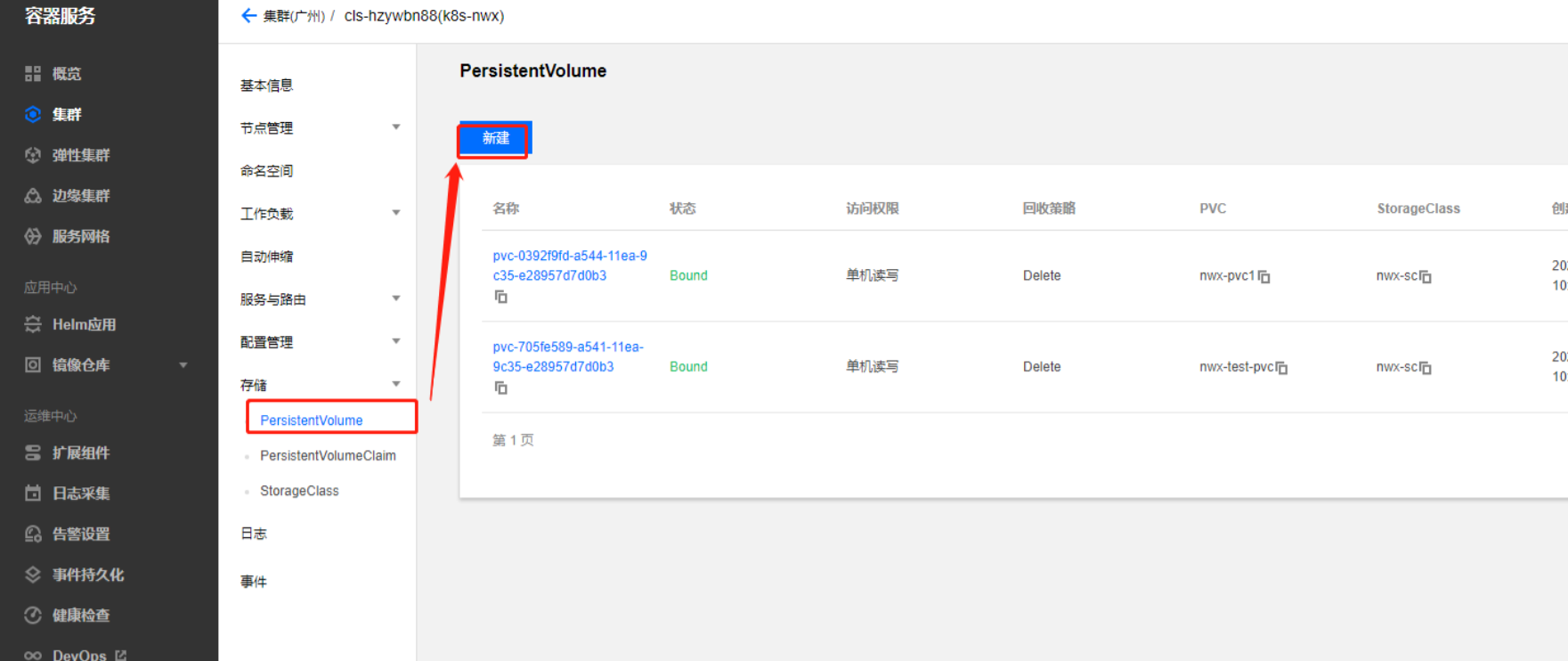Screen dimensions: 1568x661
Task: Expand the 配置管理 menu arrow
Action: pyautogui.click(x=396, y=341)
